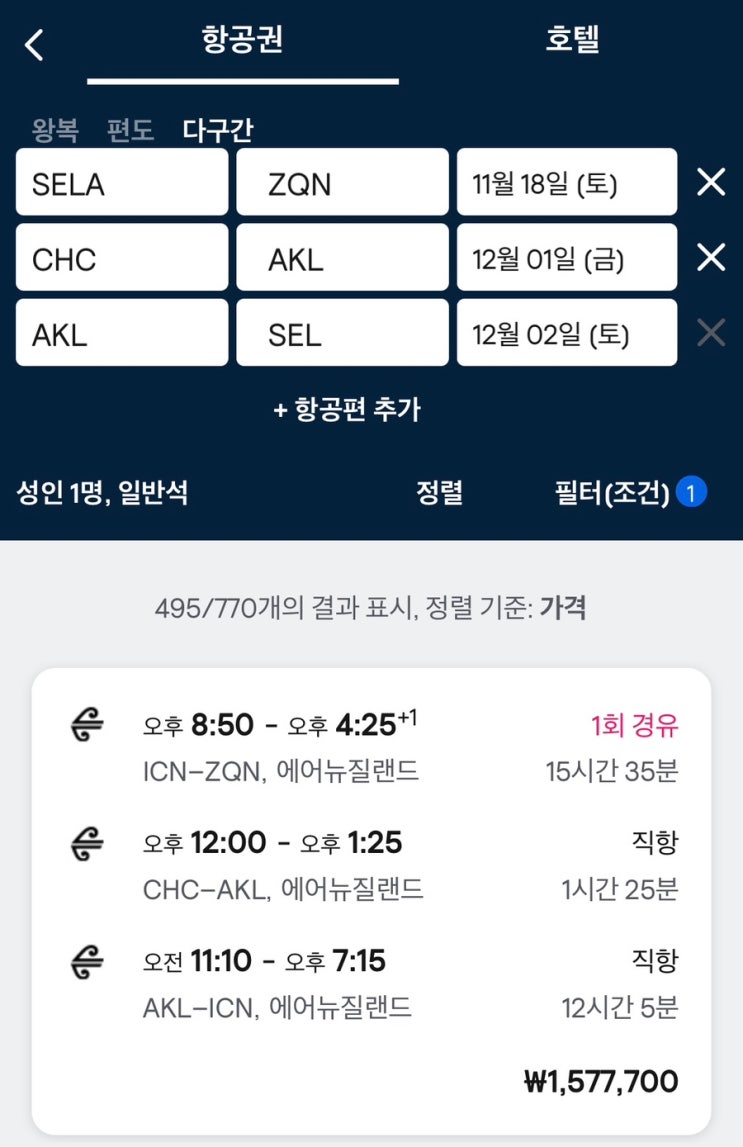Tap + 항공편 추가 to add flight

347,409
